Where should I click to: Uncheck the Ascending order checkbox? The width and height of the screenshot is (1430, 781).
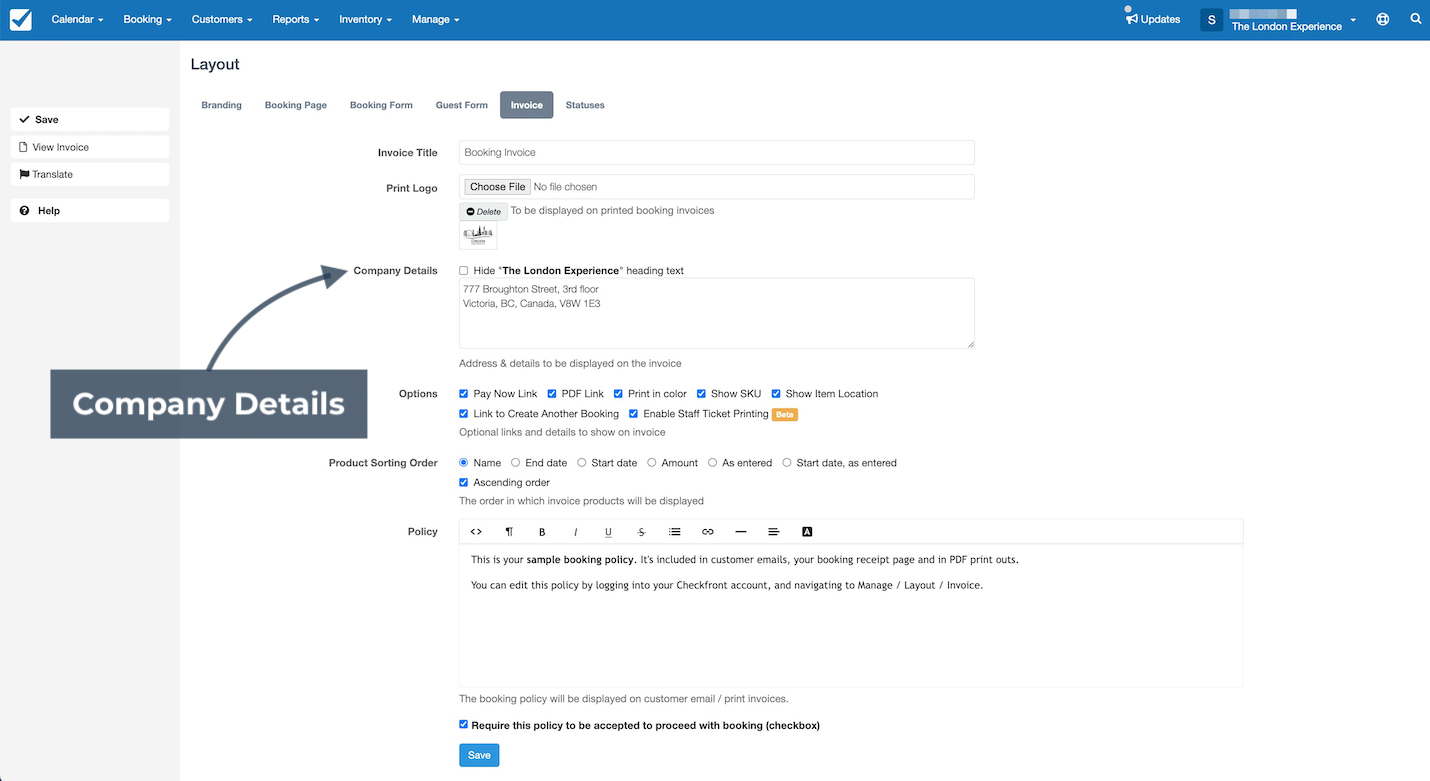(x=464, y=483)
